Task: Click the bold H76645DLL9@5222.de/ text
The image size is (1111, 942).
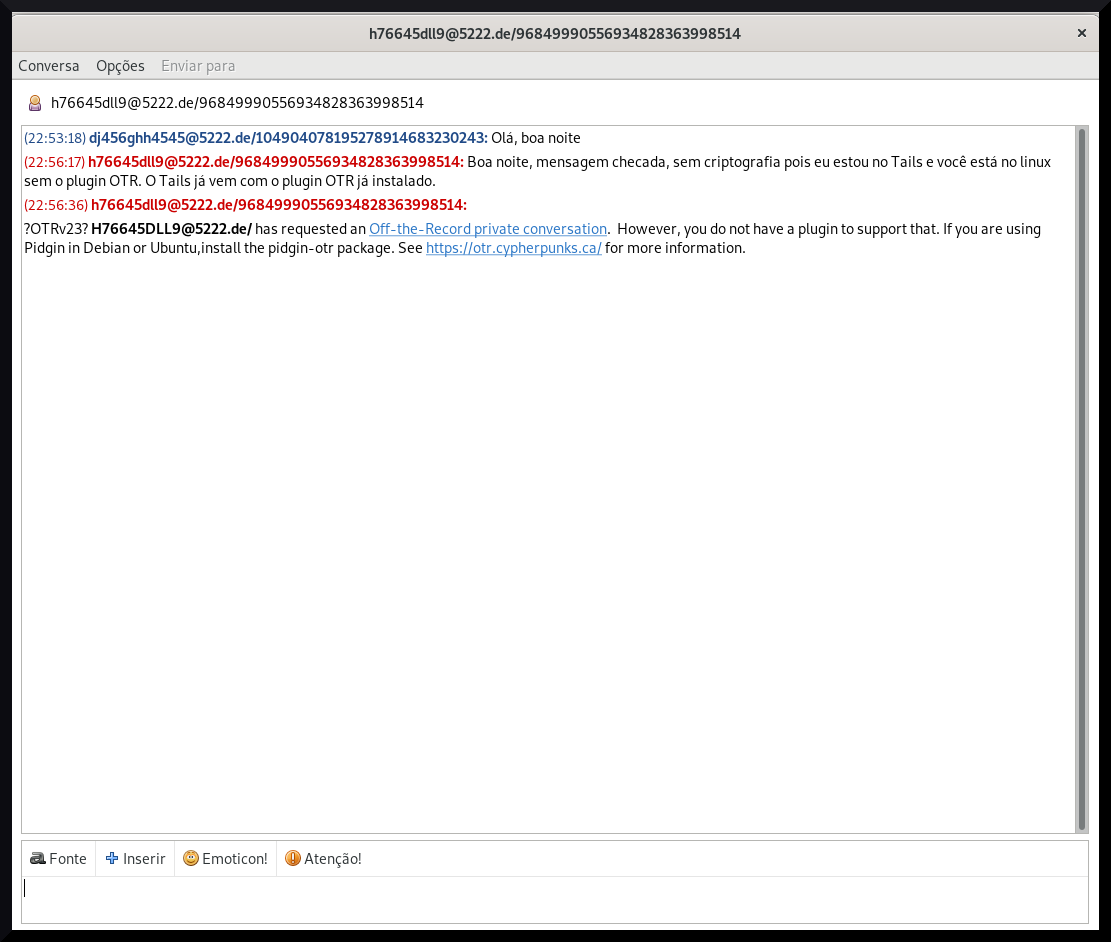Action: pos(171,229)
